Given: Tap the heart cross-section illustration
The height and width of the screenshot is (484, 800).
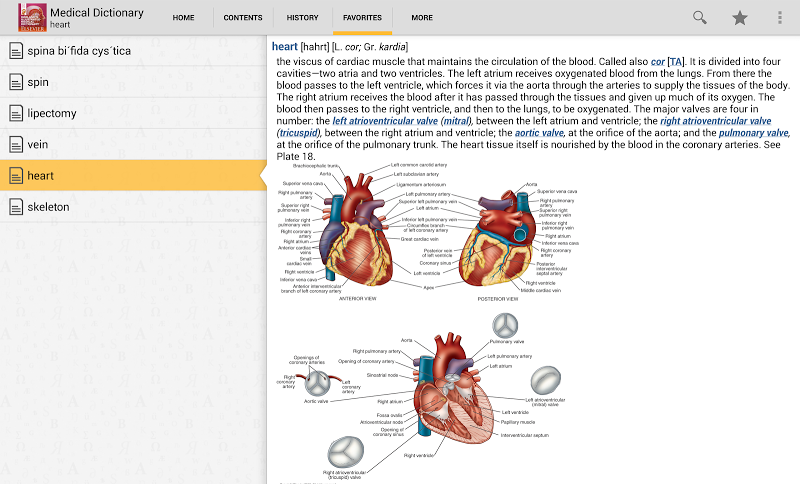Looking at the screenshot, I should [x=452, y=389].
